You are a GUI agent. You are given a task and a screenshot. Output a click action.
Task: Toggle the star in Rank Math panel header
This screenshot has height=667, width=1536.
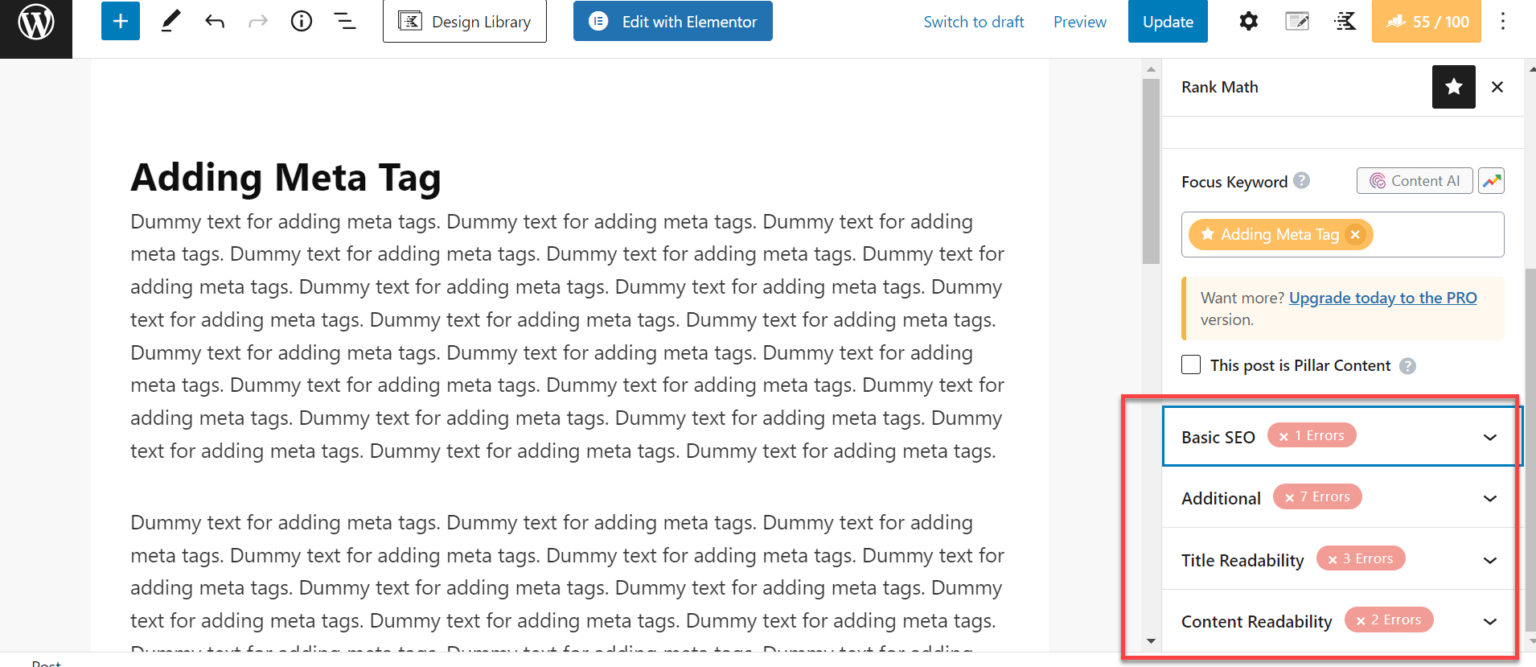[x=1453, y=87]
